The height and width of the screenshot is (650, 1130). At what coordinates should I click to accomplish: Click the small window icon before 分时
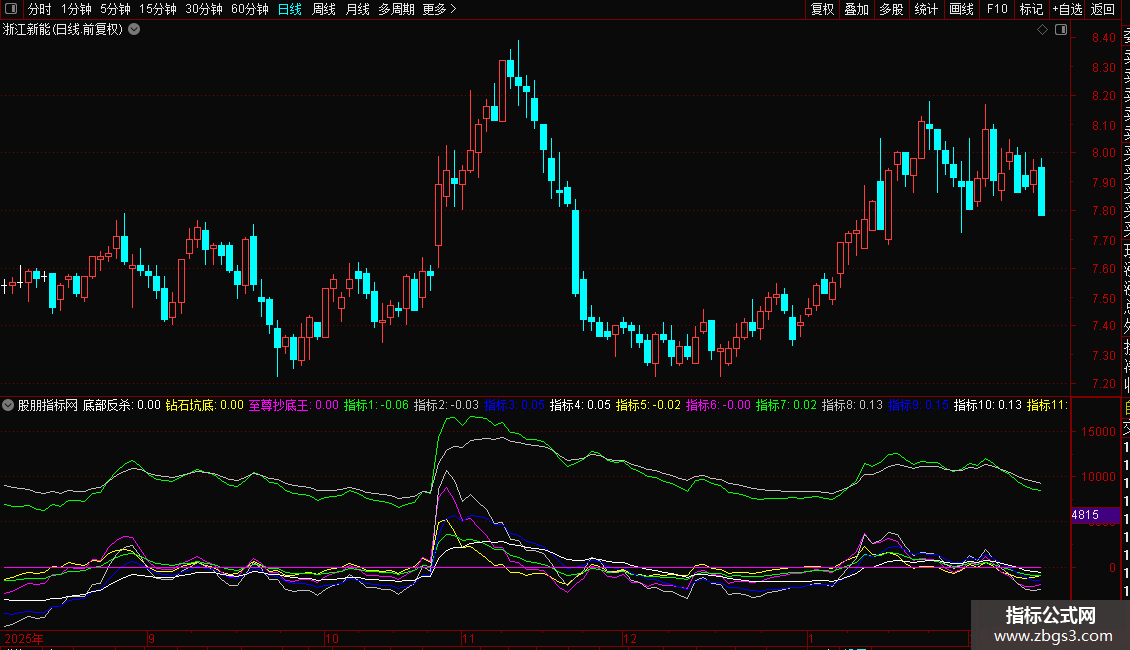(x=12, y=10)
